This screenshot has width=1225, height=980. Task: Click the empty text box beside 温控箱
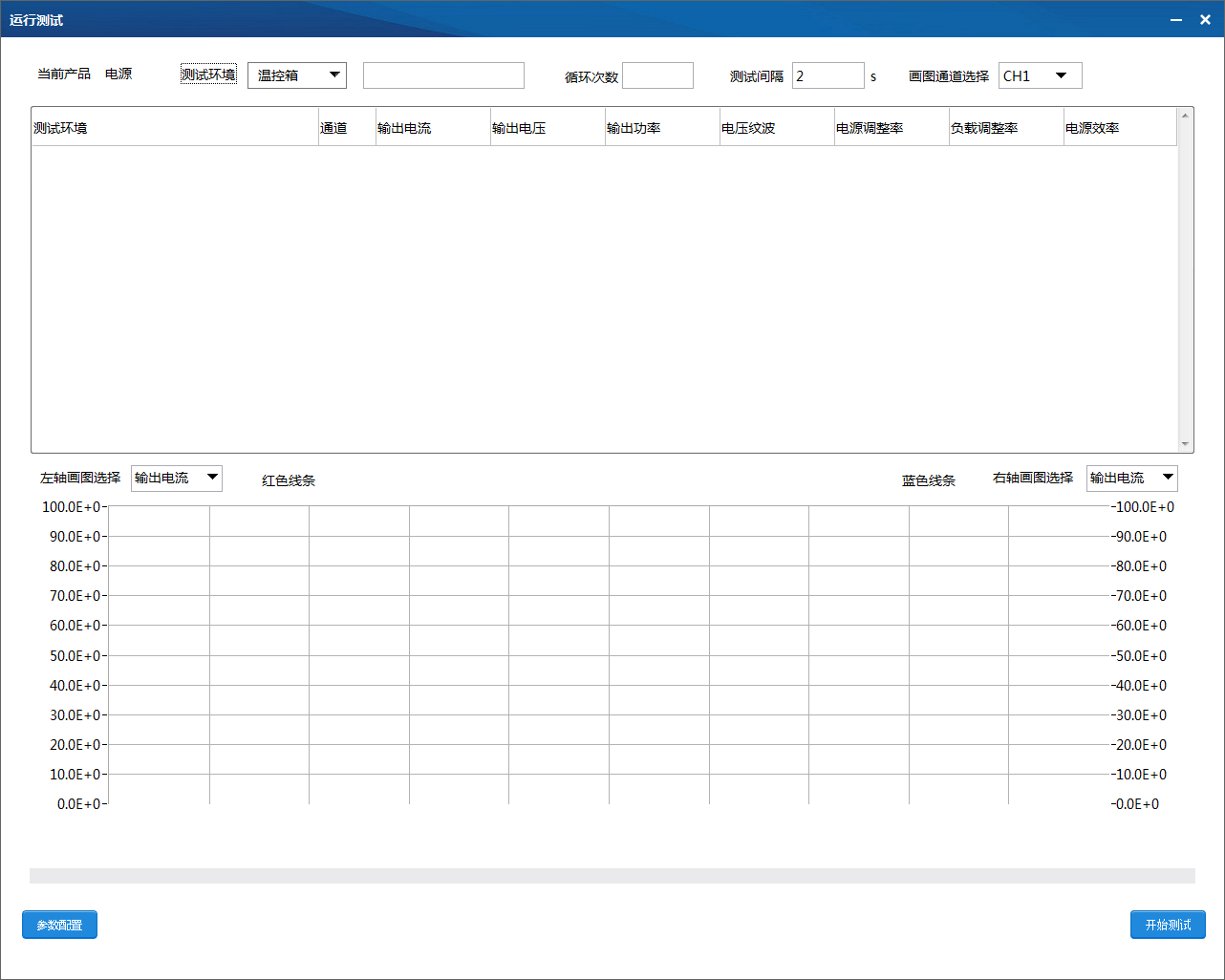443,75
